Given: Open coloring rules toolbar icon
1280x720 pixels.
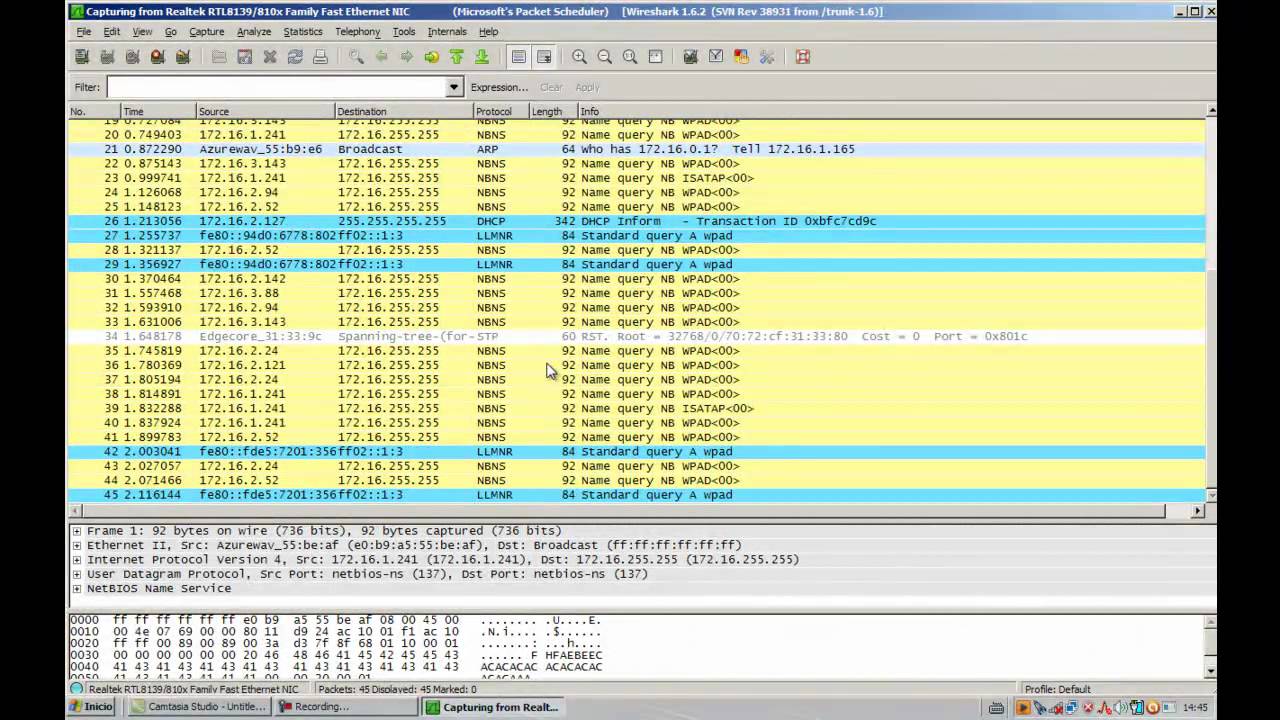Looking at the screenshot, I should pyautogui.click(x=741, y=57).
